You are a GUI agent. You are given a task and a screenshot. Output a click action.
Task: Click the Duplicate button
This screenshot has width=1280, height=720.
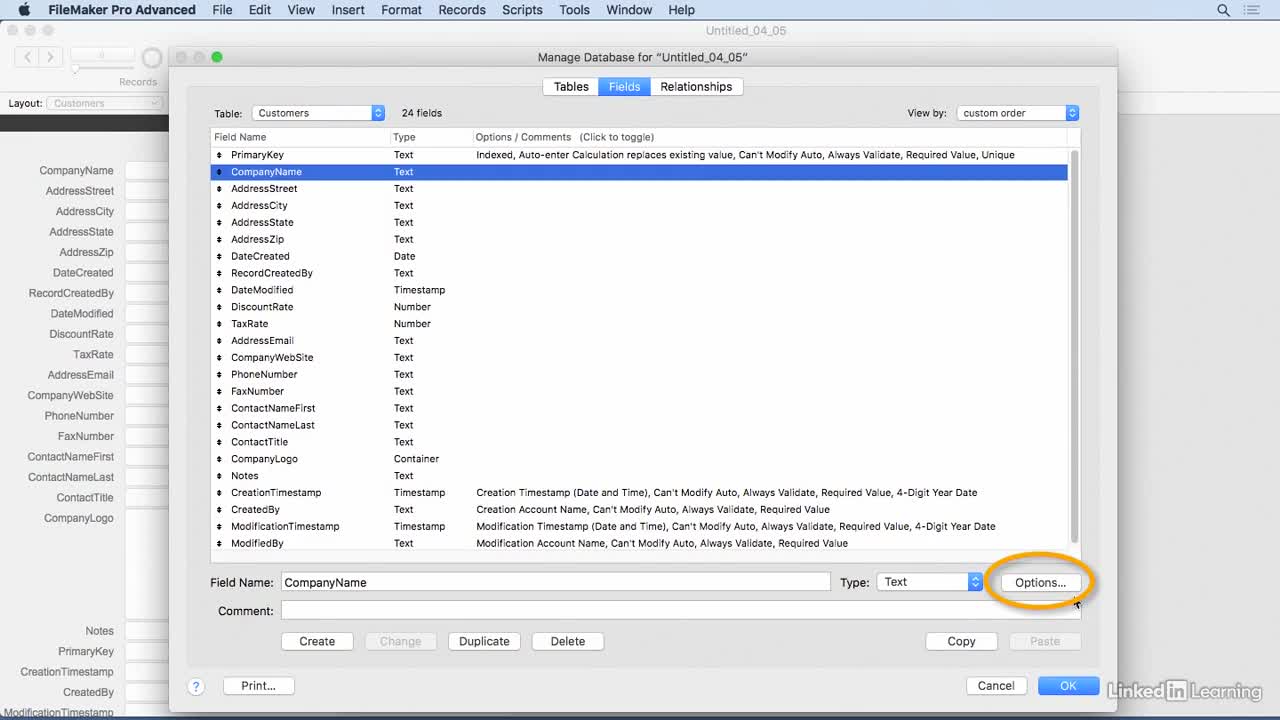click(x=484, y=641)
